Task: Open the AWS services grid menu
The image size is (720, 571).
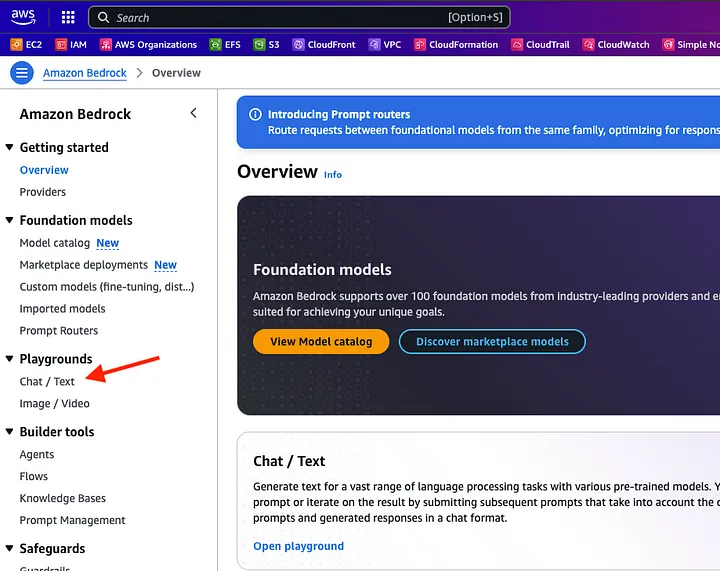Action: [68, 17]
